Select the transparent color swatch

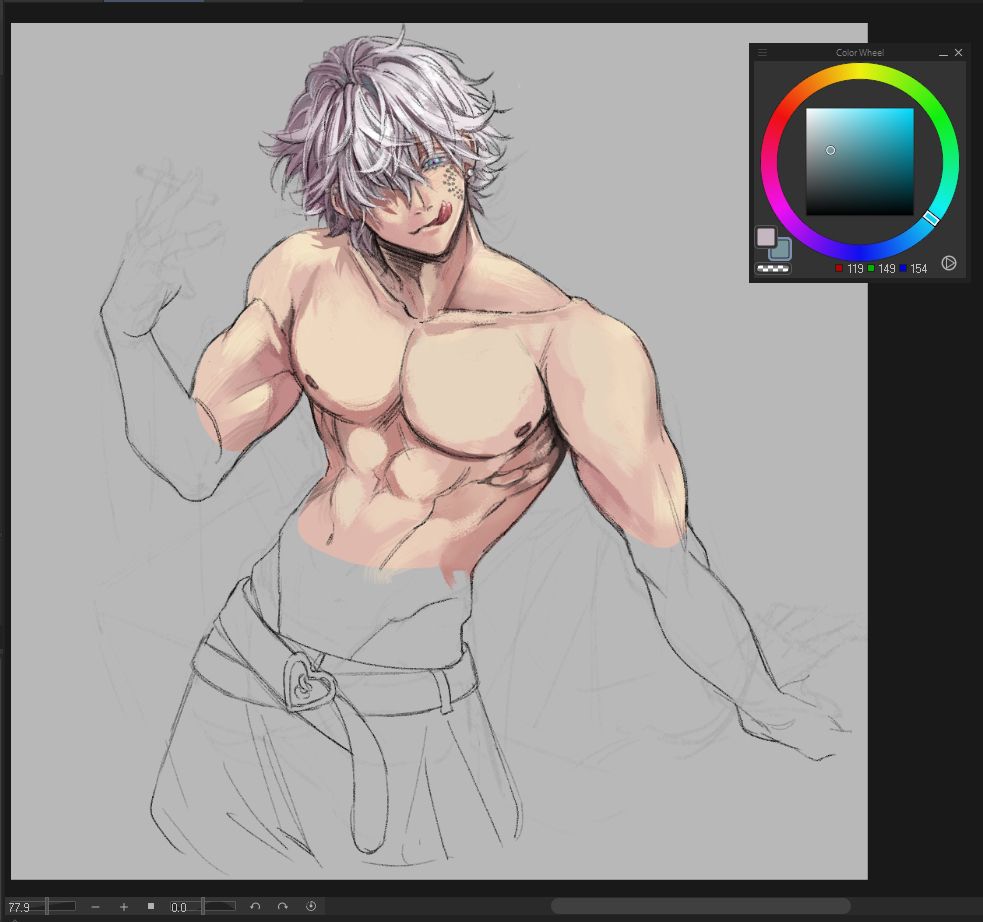pyautogui.click(x=772, y=268)
